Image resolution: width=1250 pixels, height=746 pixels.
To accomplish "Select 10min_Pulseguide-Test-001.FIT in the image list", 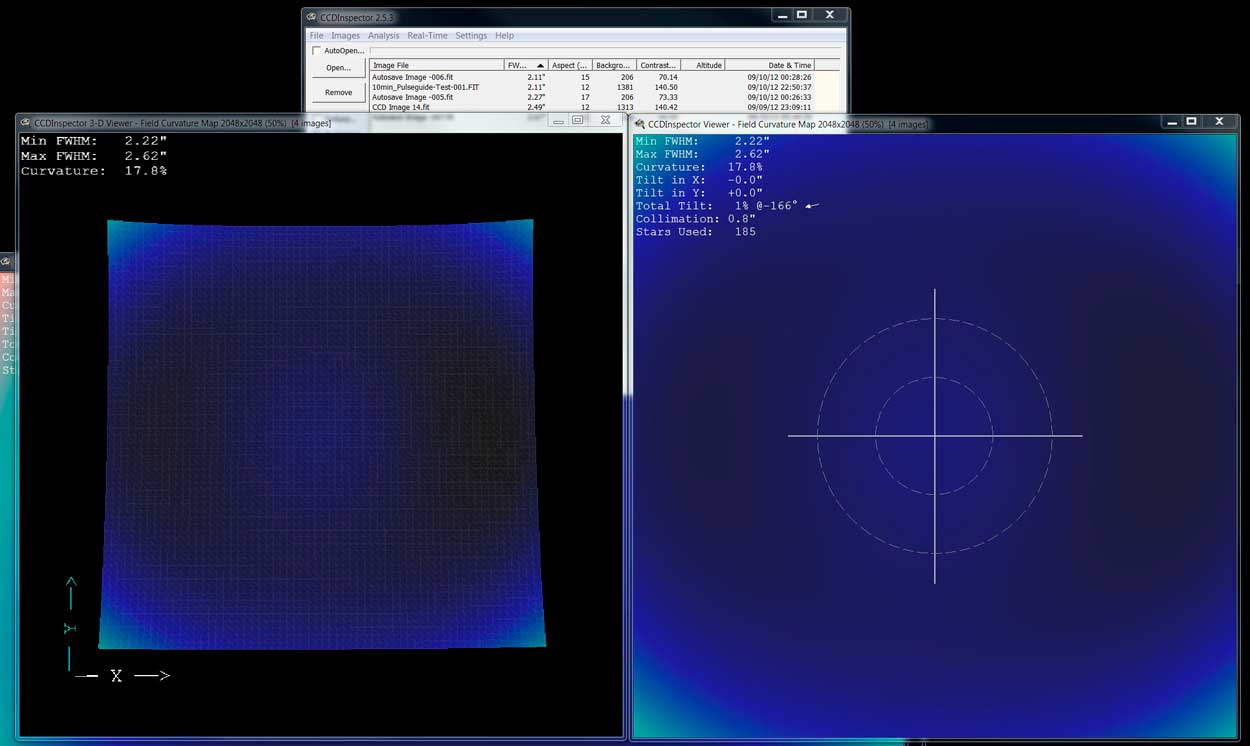I will click(x=425, y=87).
